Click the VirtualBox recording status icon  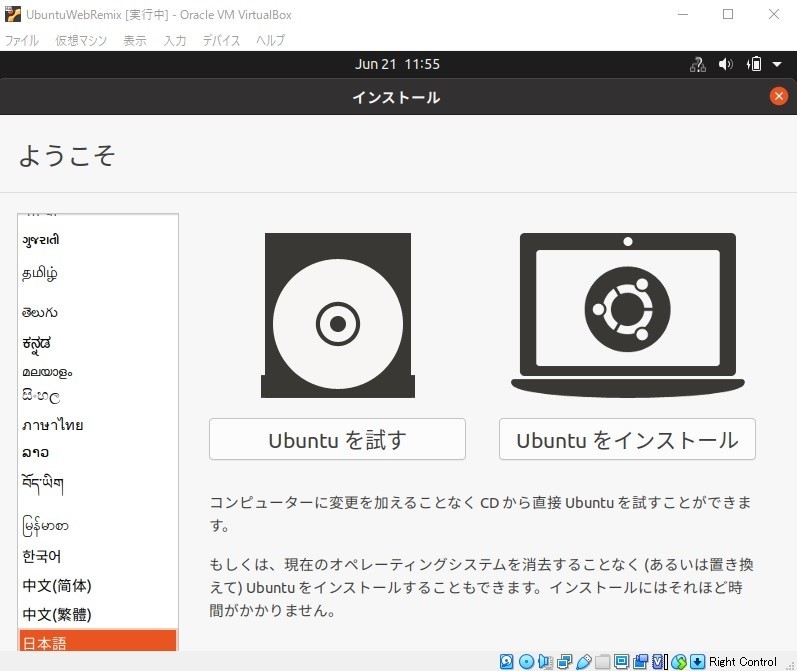click(641, 661)
